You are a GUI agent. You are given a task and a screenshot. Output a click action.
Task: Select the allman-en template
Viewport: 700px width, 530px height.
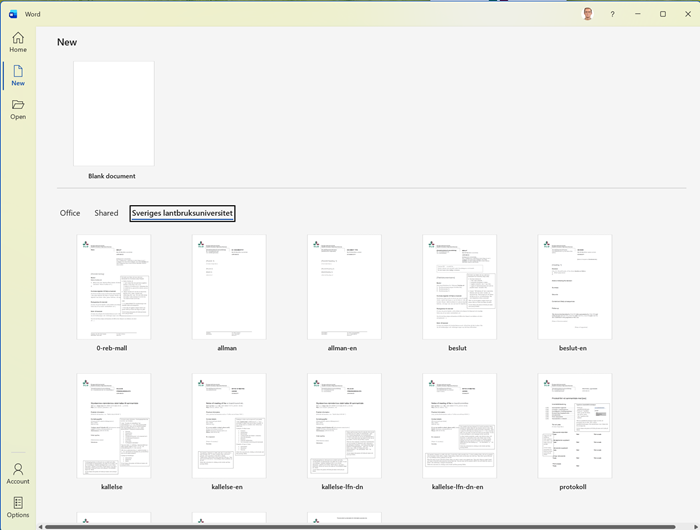click(344, 287)
